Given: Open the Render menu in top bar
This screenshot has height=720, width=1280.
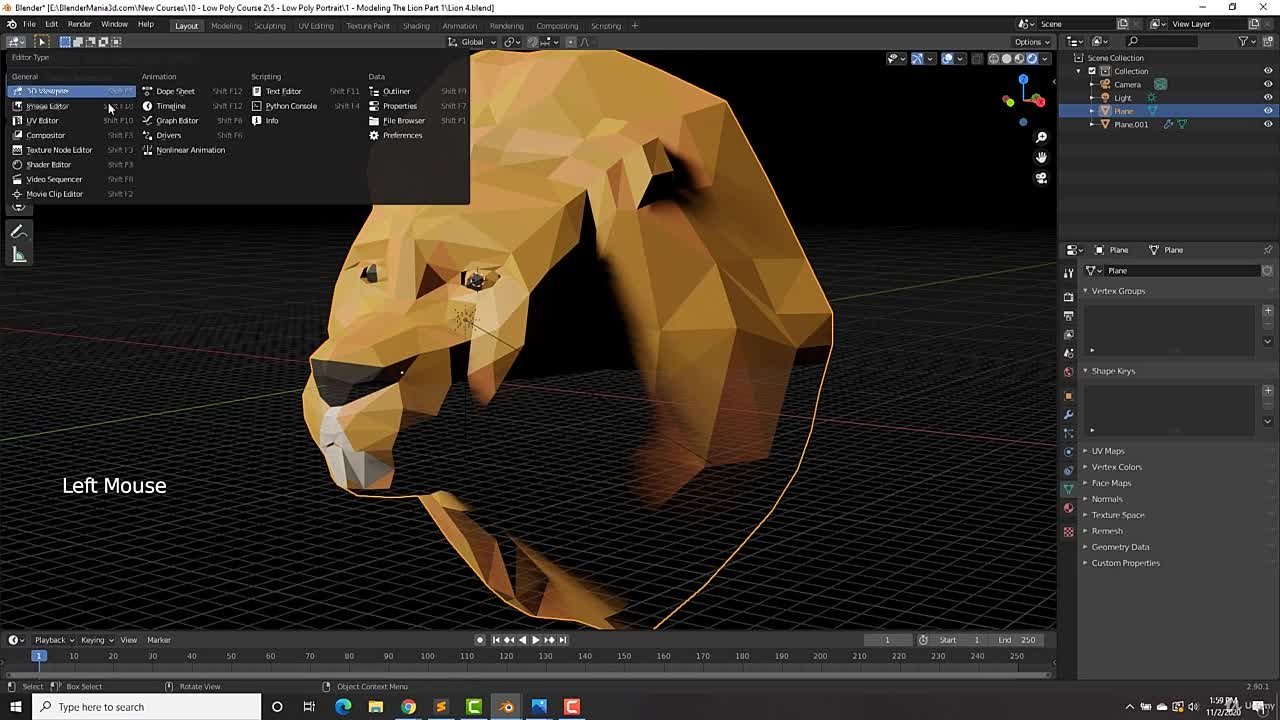Looking at the screenshot, I should [x=79, y=24].
